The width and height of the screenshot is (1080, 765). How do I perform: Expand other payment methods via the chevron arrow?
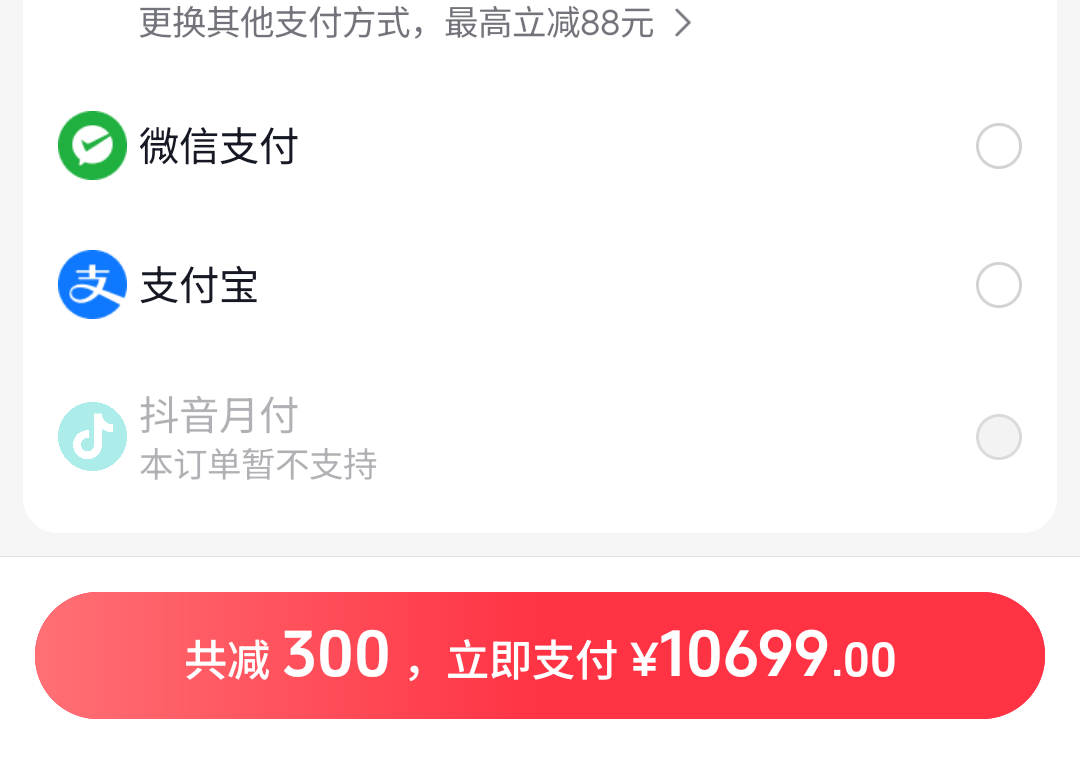[x=683, y=23]
